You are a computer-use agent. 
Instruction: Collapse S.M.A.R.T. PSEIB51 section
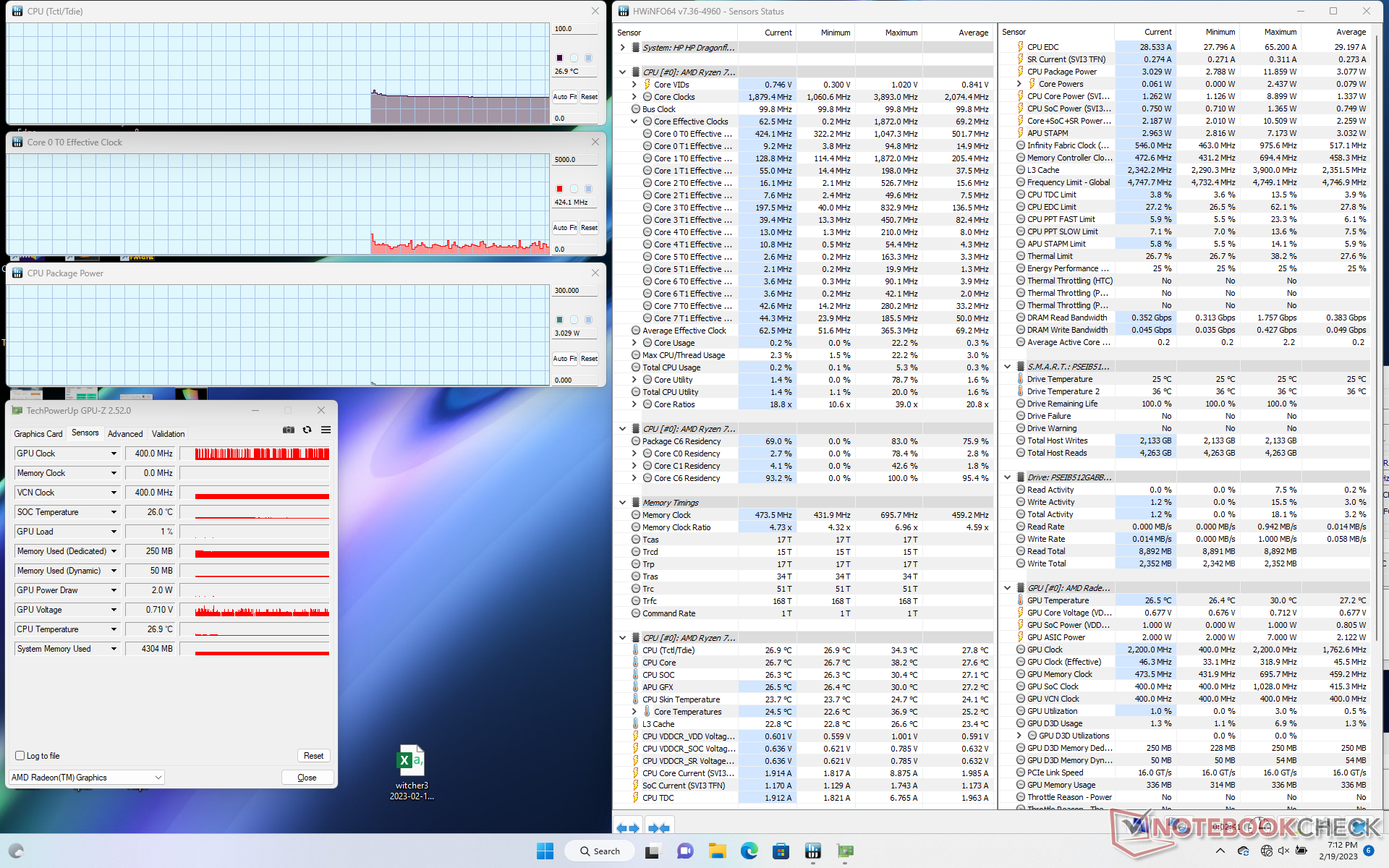(1007, 367)
